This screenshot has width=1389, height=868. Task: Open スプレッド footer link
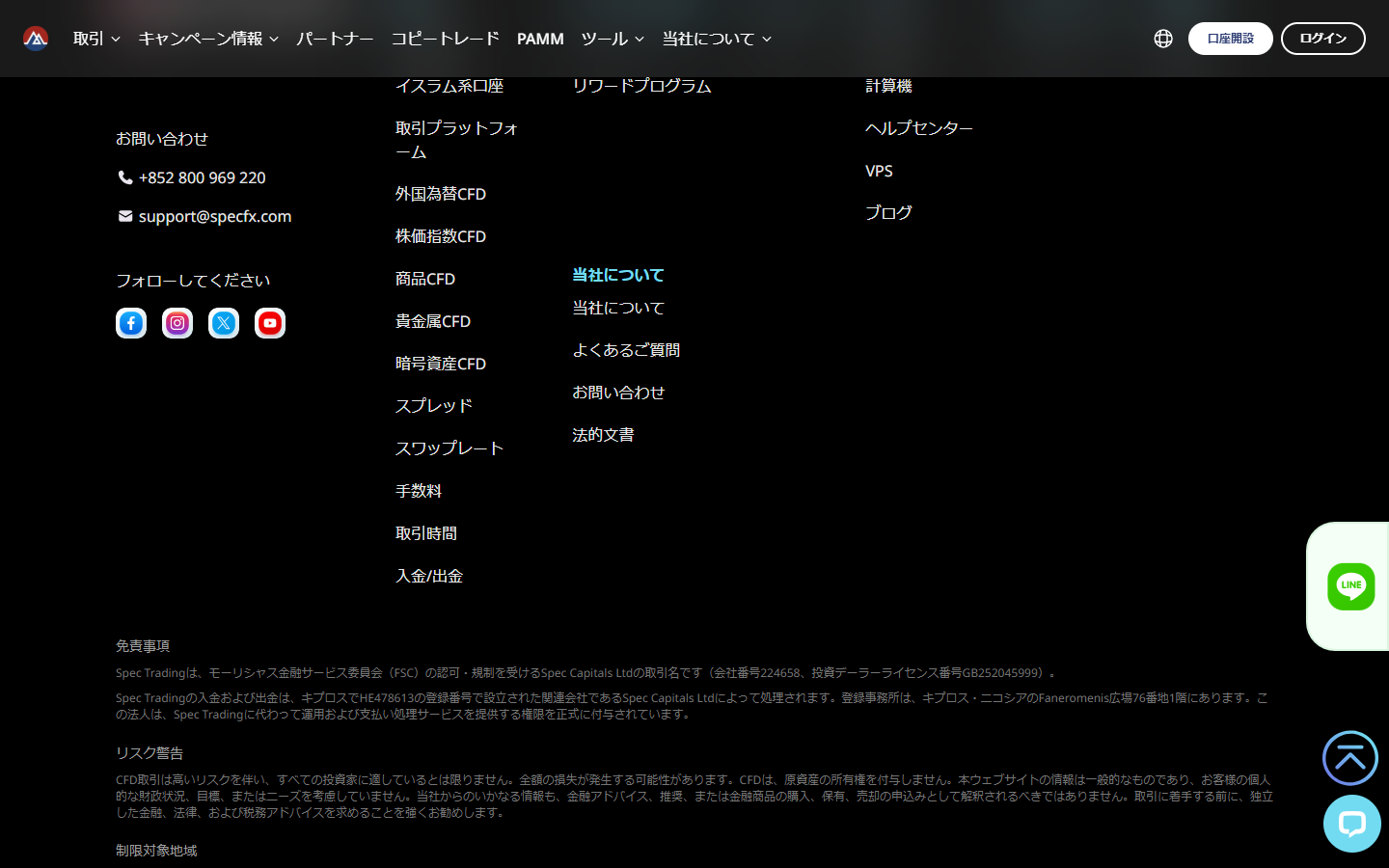[434, 406]
